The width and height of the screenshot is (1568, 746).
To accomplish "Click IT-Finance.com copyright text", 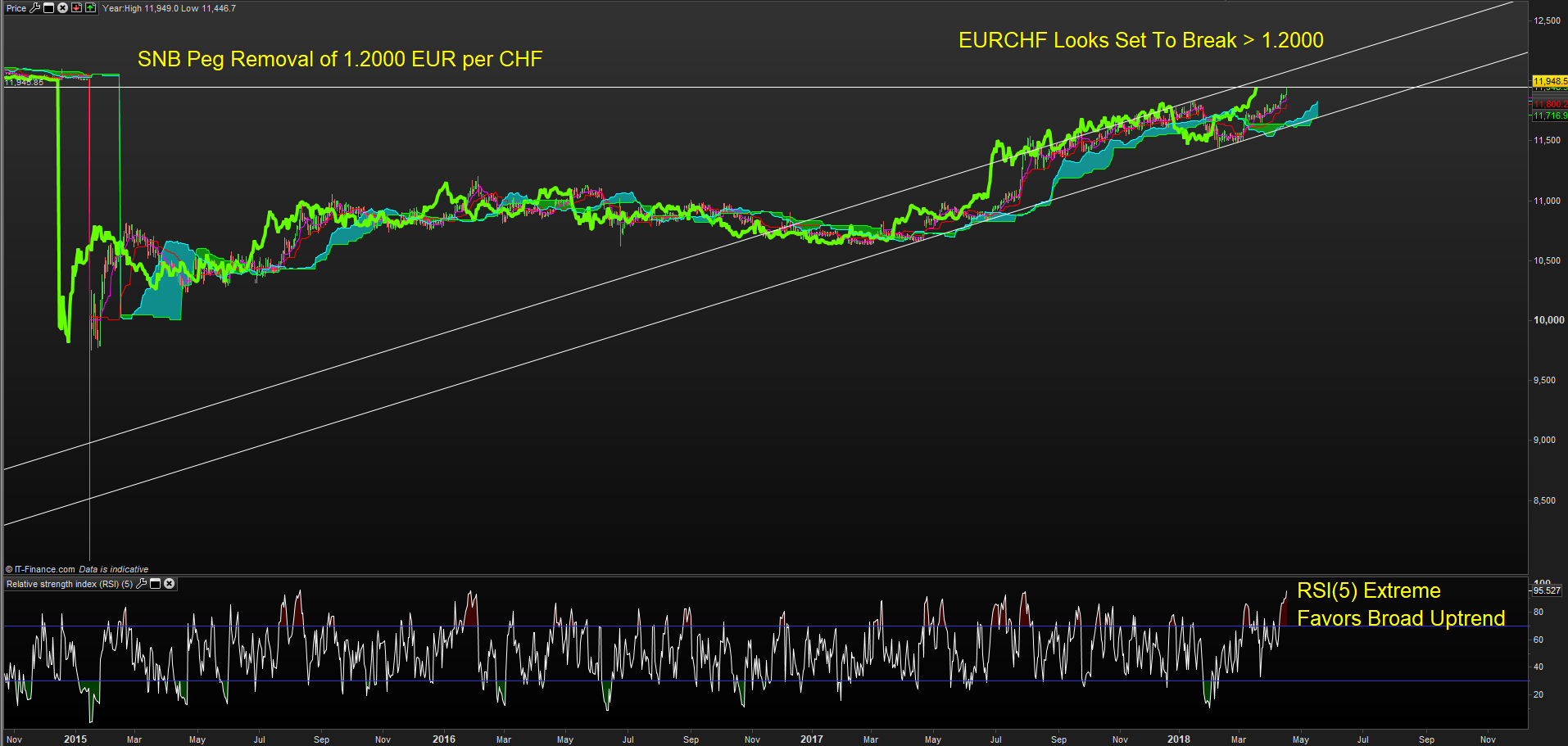I will pyautogui.click(x=40, y=569).
